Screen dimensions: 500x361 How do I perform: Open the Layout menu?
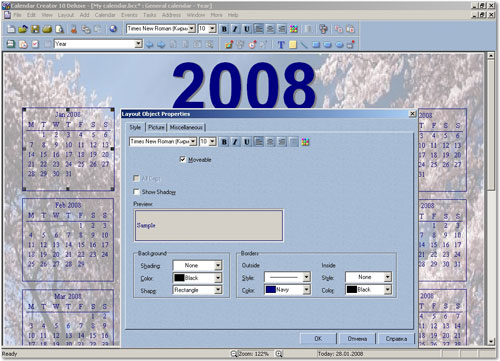pyautogui.click(x=66, y=15)
